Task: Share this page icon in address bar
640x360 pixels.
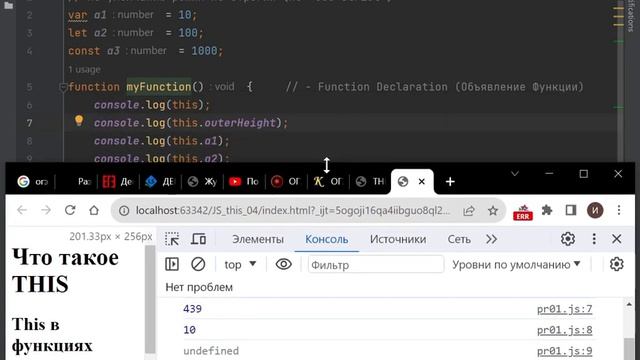Action: [x=469, y=211]
